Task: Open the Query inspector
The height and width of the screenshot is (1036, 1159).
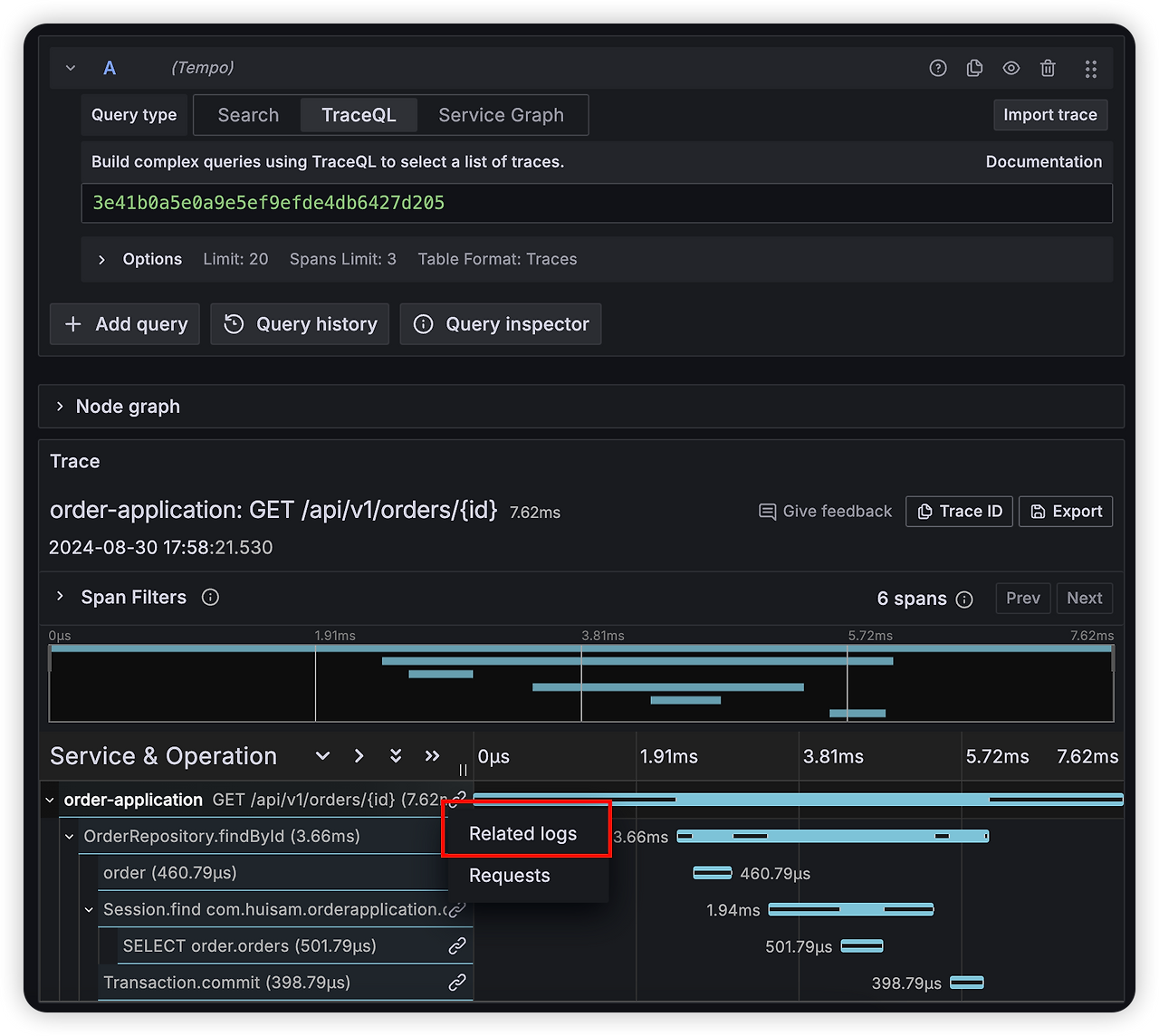Action: (501, 324)
